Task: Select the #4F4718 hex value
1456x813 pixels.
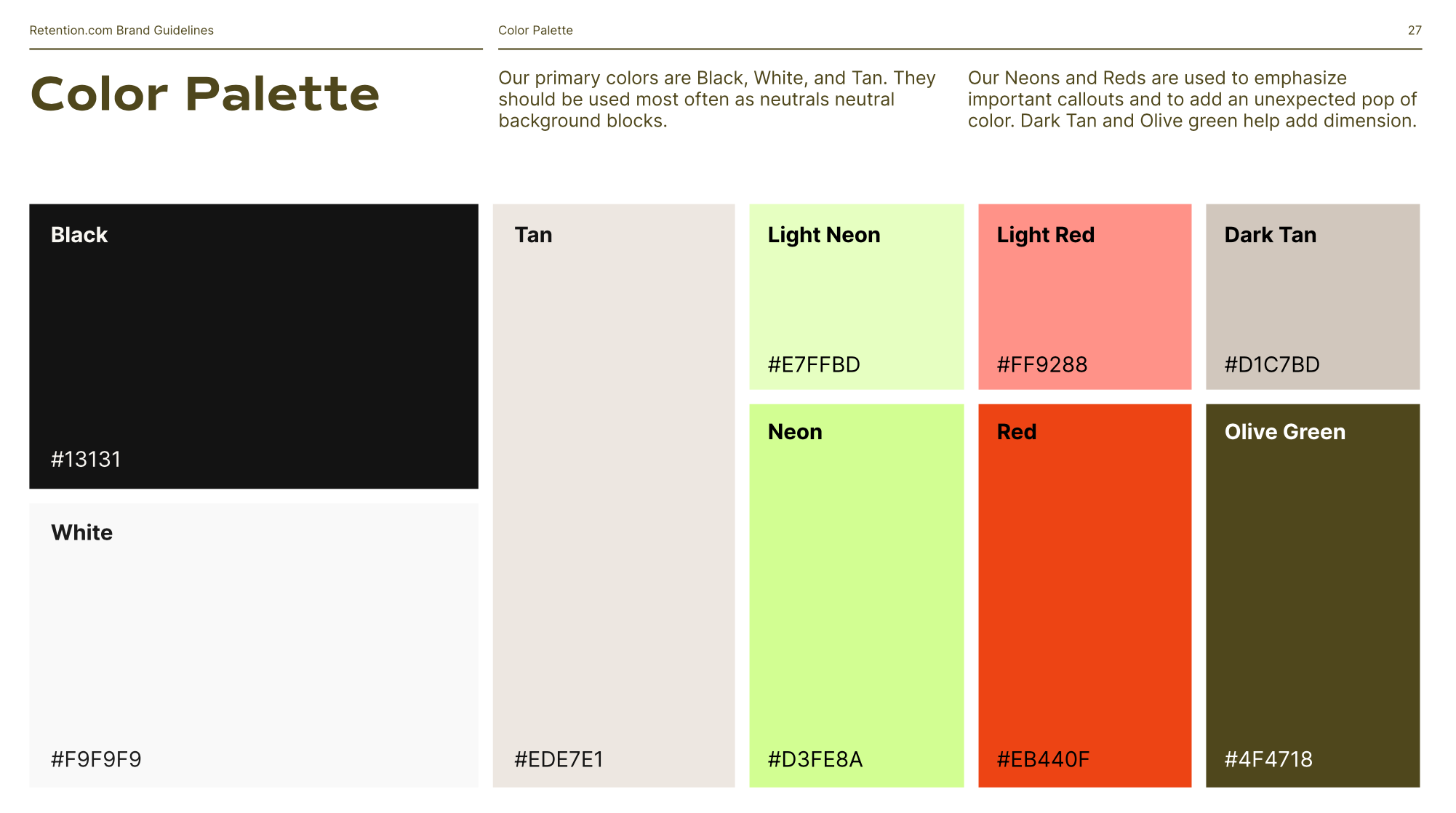Action: coord(1268,759)
